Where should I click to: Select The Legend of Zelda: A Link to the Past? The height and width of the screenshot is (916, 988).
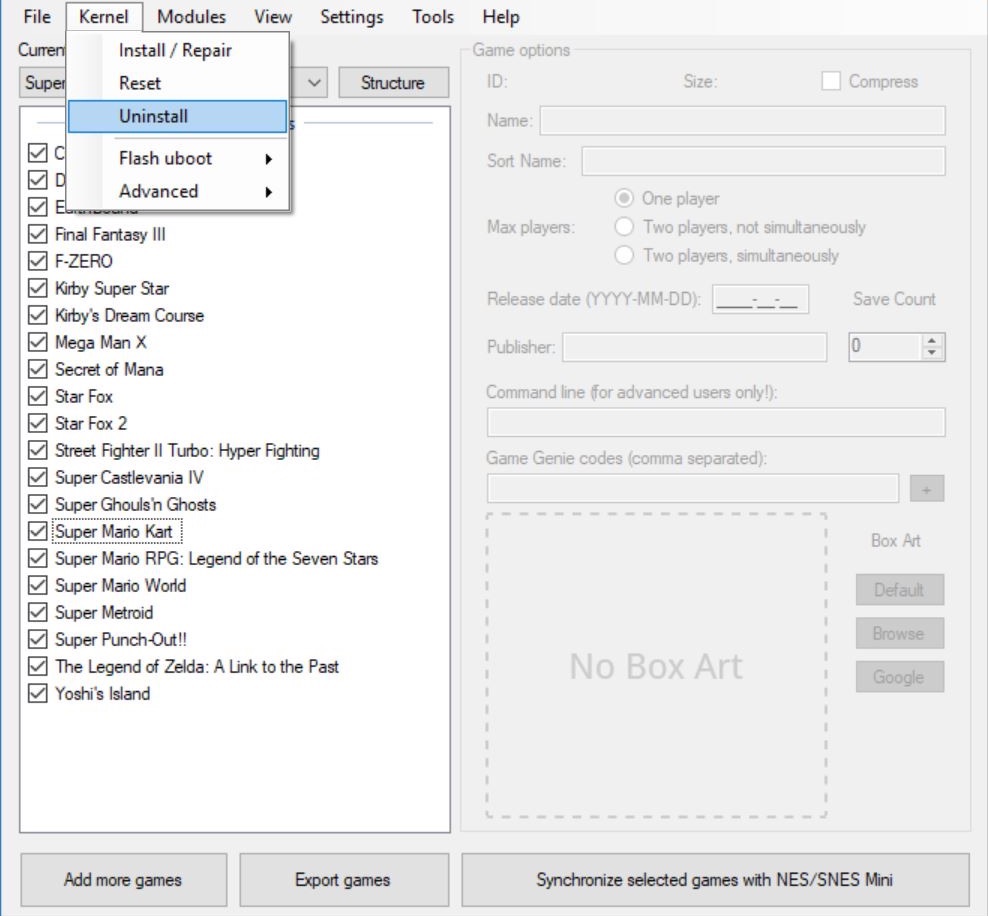[197, 667]
